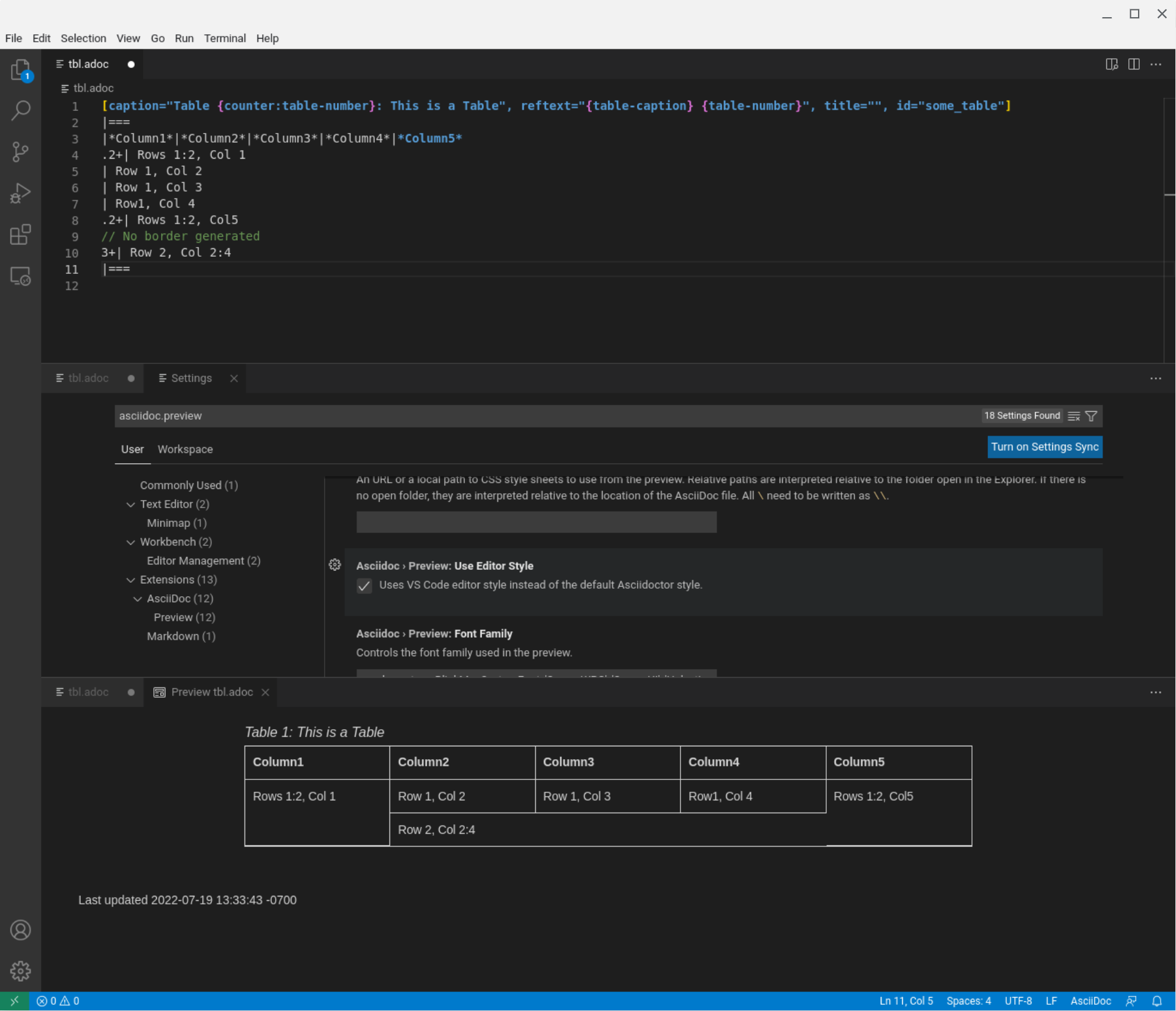Open the Terminal menu

click(225, 38)
